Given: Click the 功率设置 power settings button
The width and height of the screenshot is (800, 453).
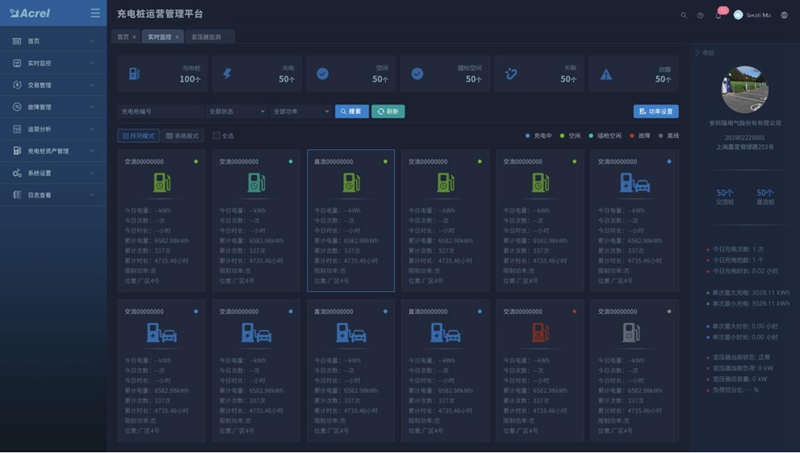Looking at the screenshot, I should [656, 112].
